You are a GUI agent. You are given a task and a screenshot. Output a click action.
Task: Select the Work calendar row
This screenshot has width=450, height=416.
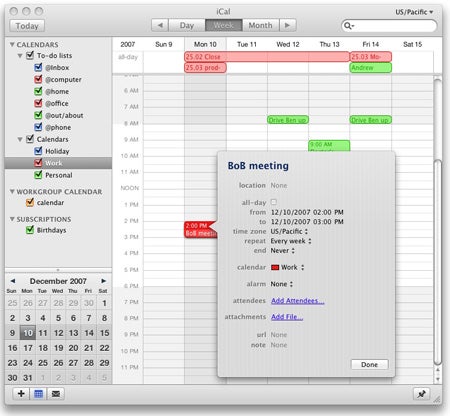click(x=58, y=163)
